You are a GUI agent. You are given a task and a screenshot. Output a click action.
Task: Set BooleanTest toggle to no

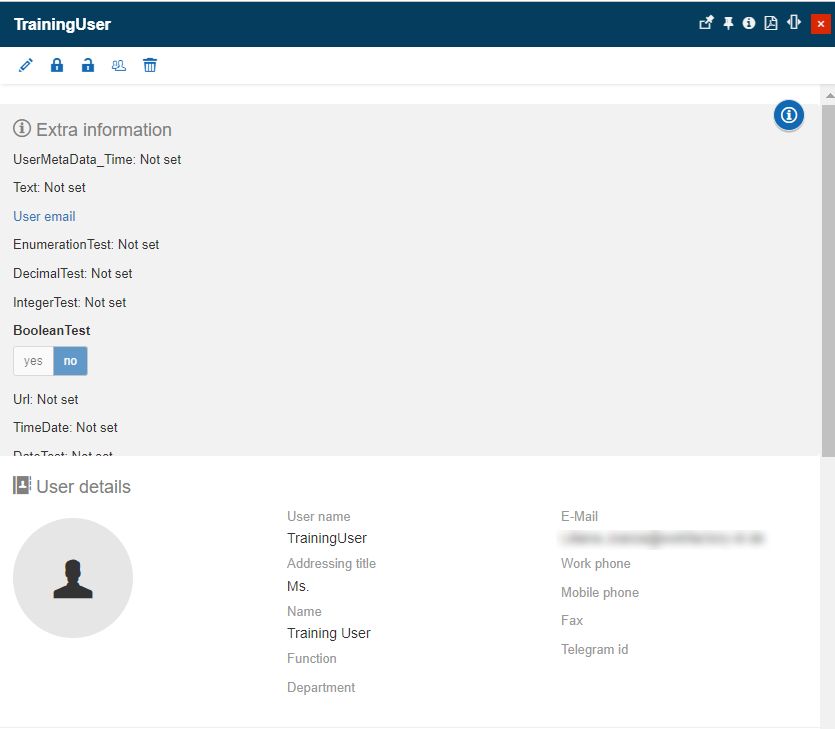pyautogui.click(x=70, y=361)
